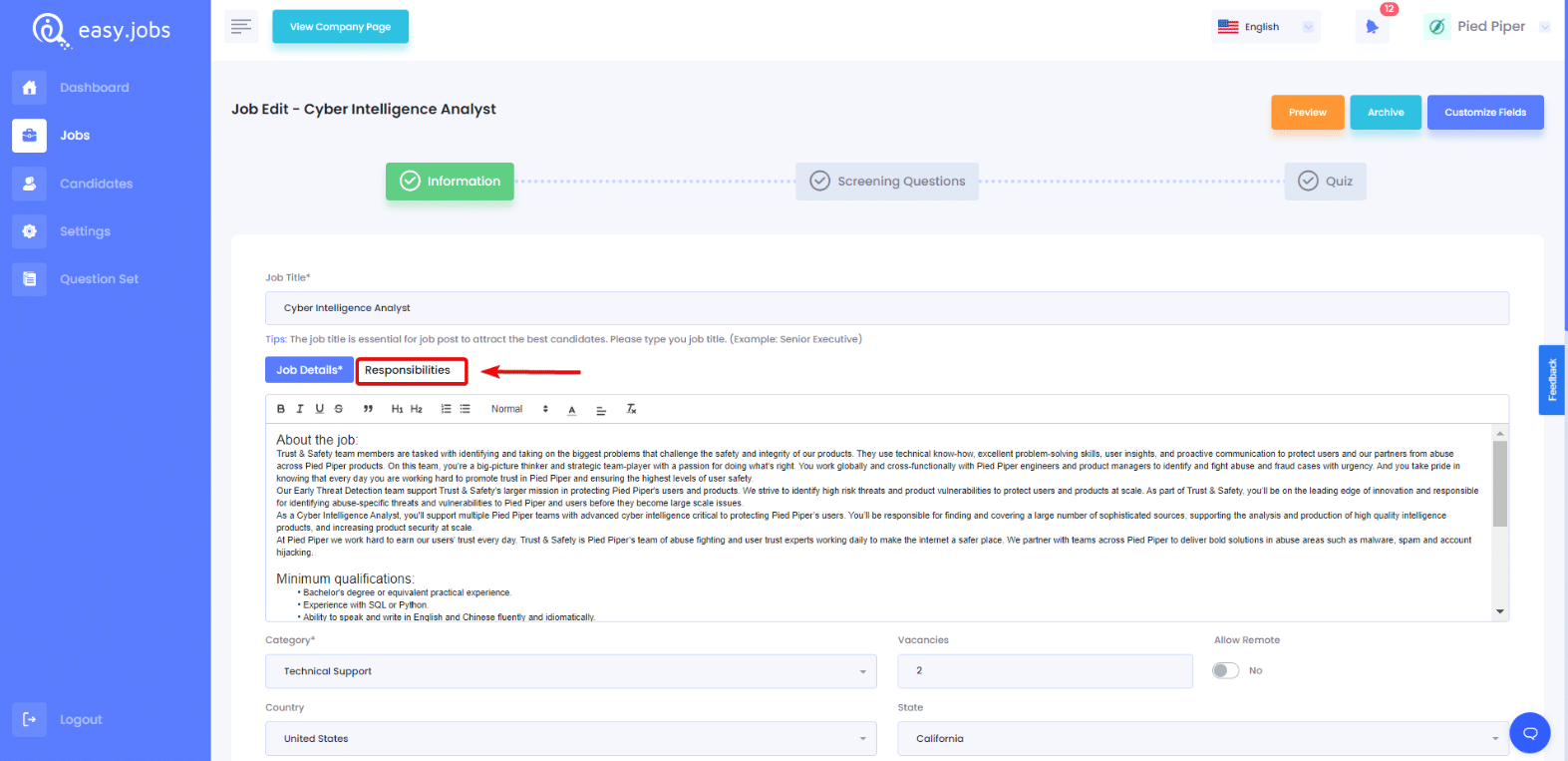The width and height of the screenshot is (1568, 761).
Task: Go to Screening Questions step
Action: click(x=887, y=182)
